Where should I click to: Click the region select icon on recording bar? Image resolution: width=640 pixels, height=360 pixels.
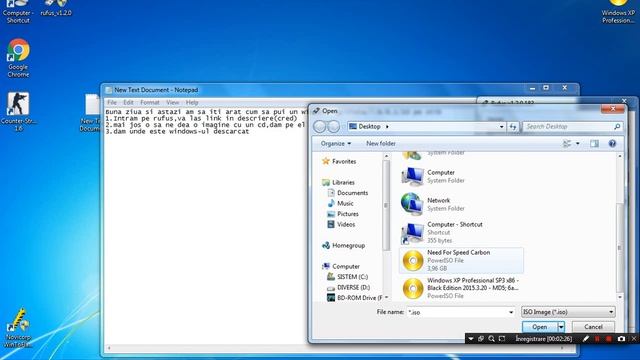[502, 339]
